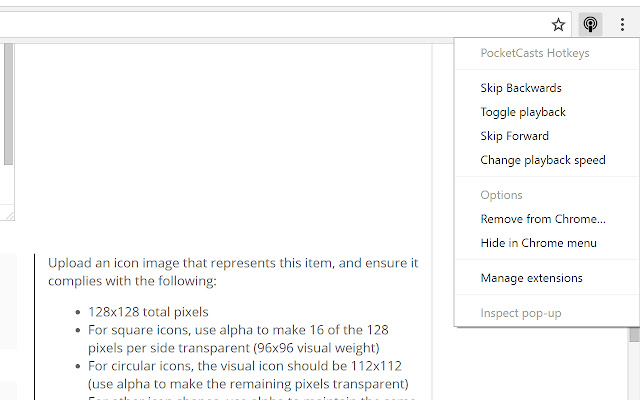Bookmark this page with the star icon
Screen dimensions: 640x400
pyautogui.click(x=558, y=24)
